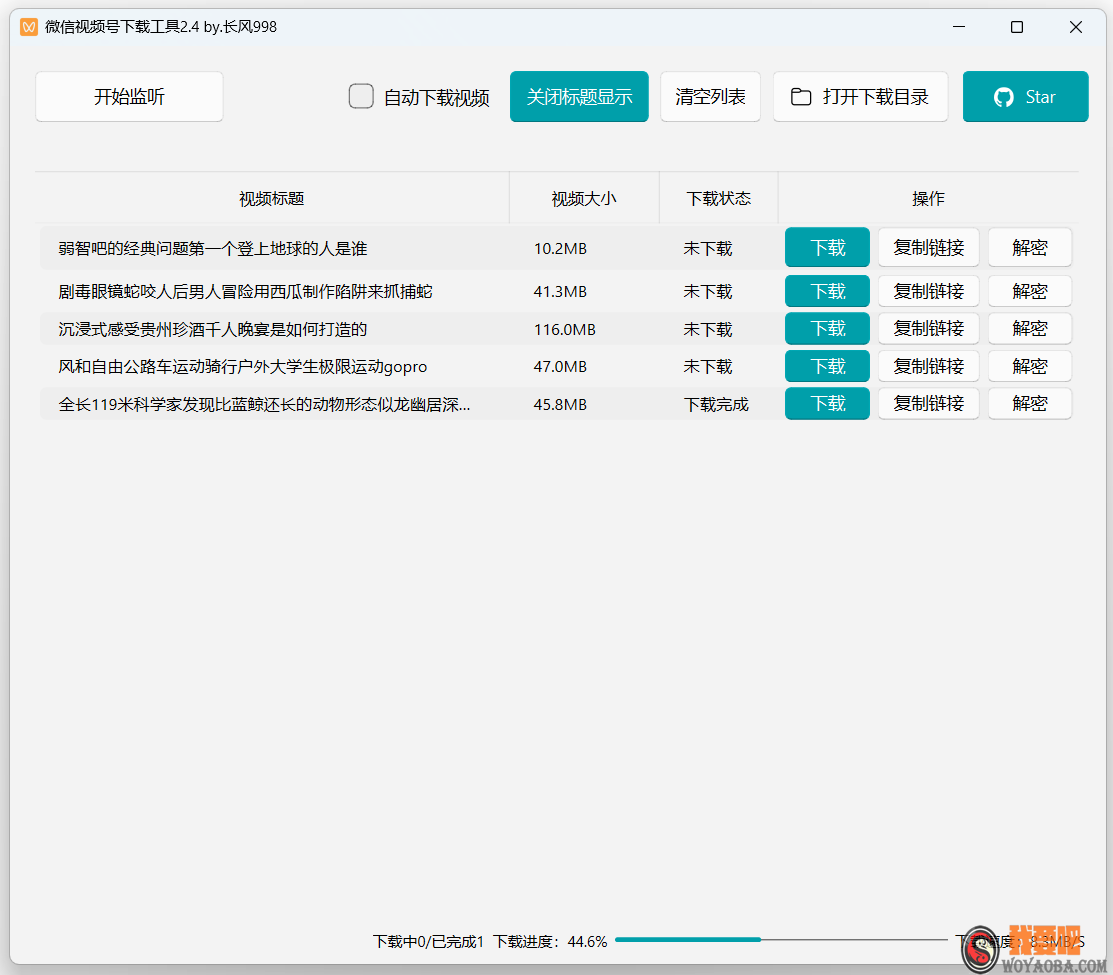Image resolution: width=1113 pixels, height=975 pixels.
Task: Select the 风和自由公路车 video row title
Action: pyautogui.click(x=243, y=367)
